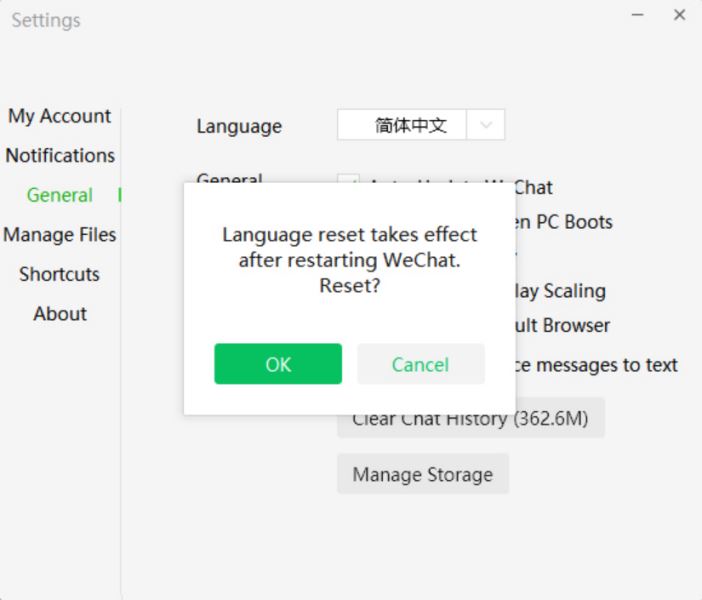
Task: Cancel the language reset dialog
Action: [x=420, y=364]
